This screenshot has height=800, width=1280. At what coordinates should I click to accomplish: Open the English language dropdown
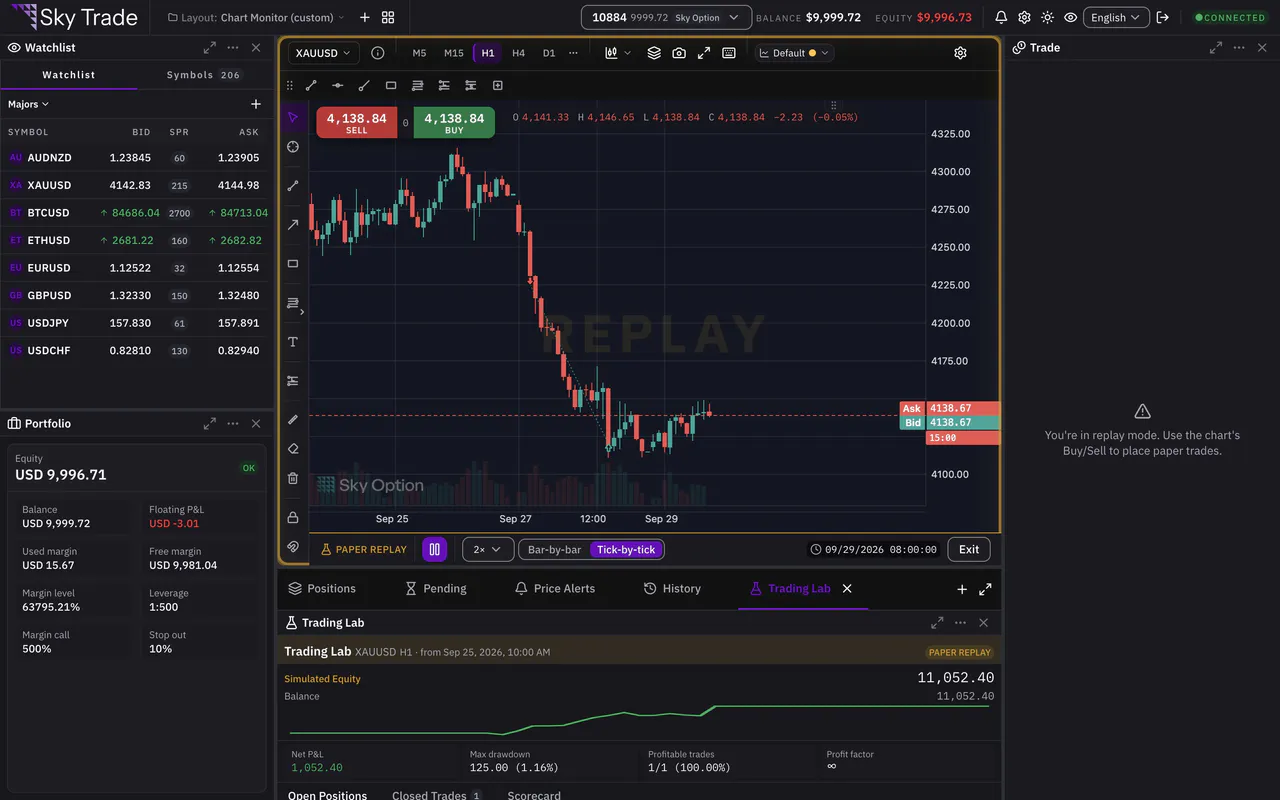pyautogui.click(x=1115, y=17)
